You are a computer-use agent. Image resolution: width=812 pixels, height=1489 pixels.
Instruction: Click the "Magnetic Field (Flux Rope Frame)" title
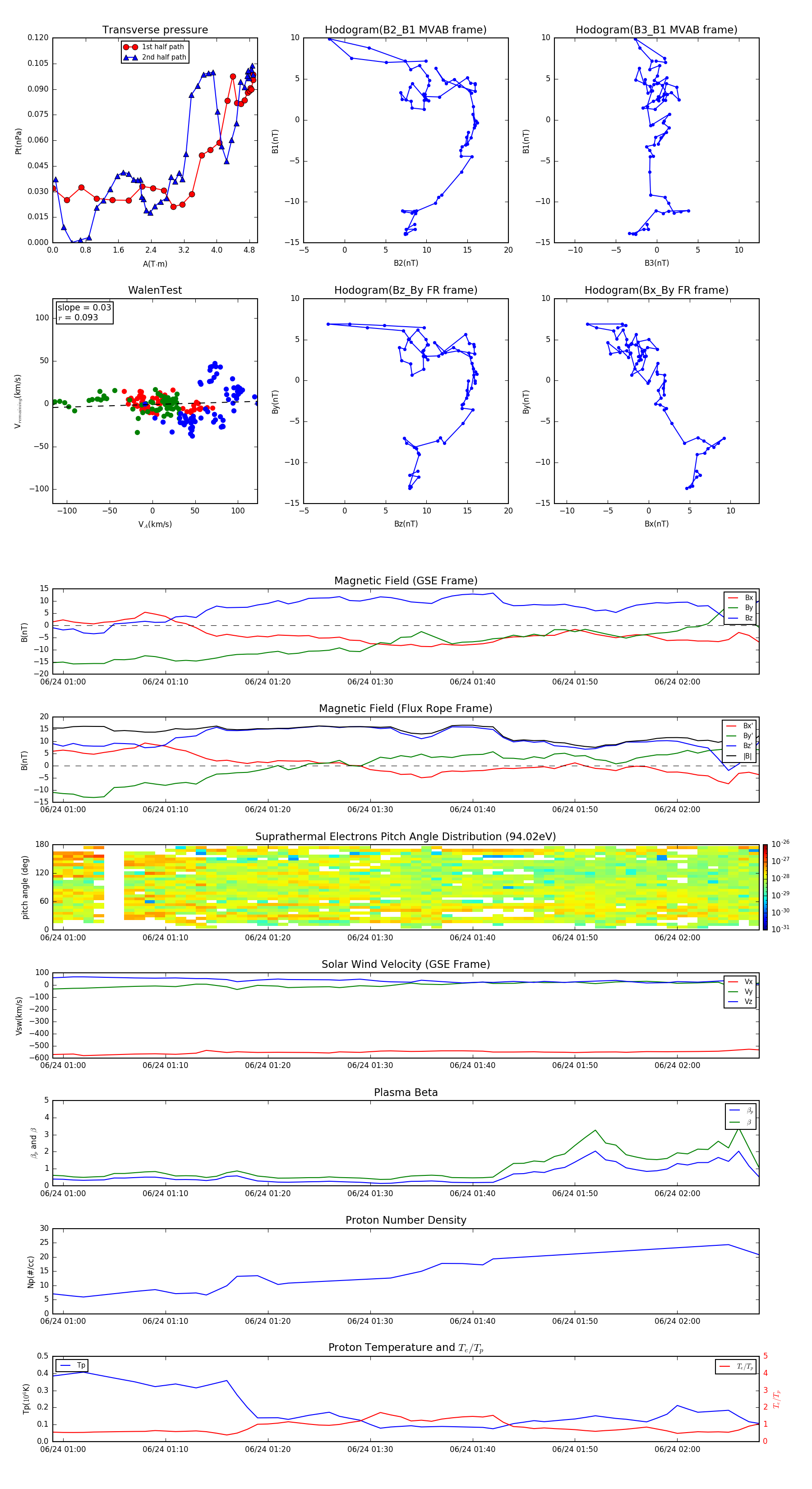(406, 709)
